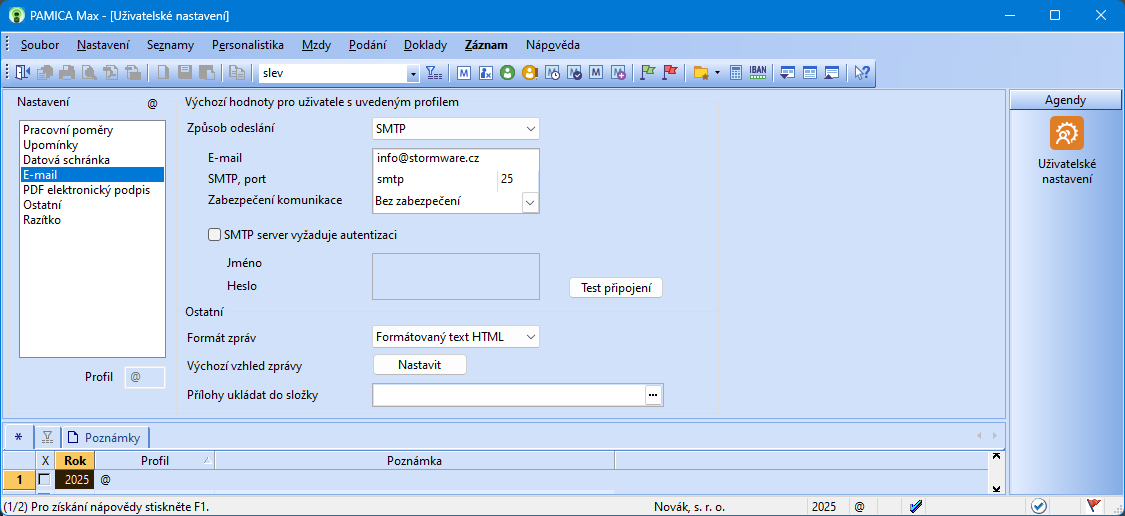Click the context help cursor icon
Image resolution: width=1125 pixels, height=516 pixels.
click(861, 73)
